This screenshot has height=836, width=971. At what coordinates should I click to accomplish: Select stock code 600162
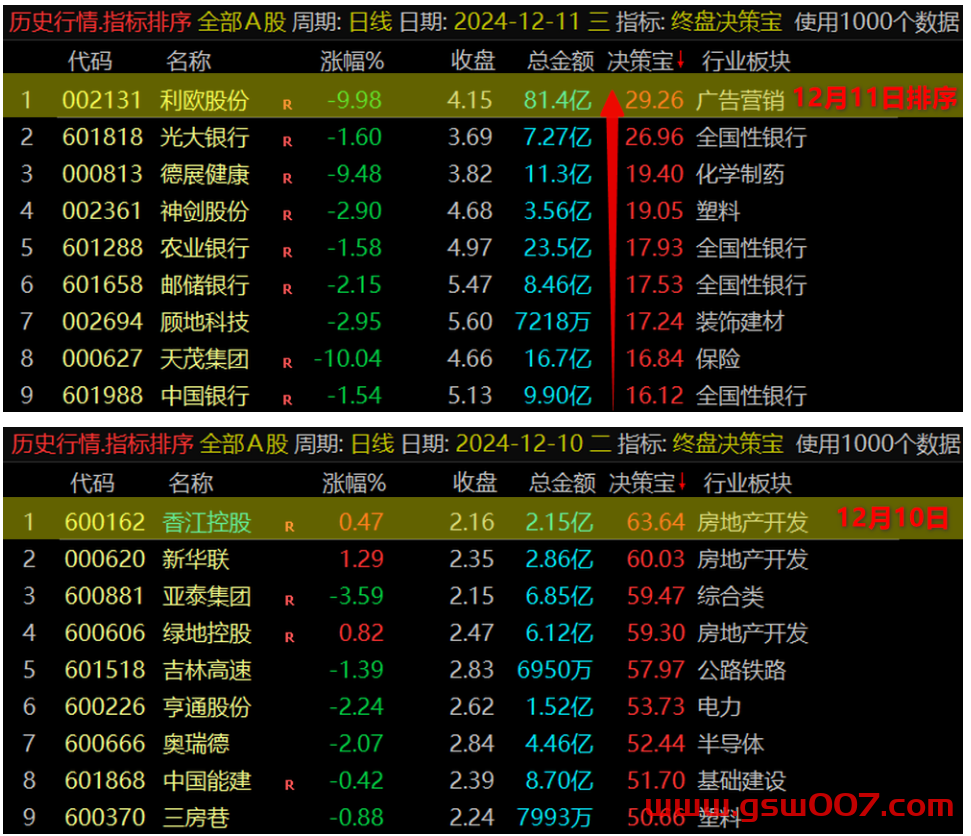coord(105,522)
